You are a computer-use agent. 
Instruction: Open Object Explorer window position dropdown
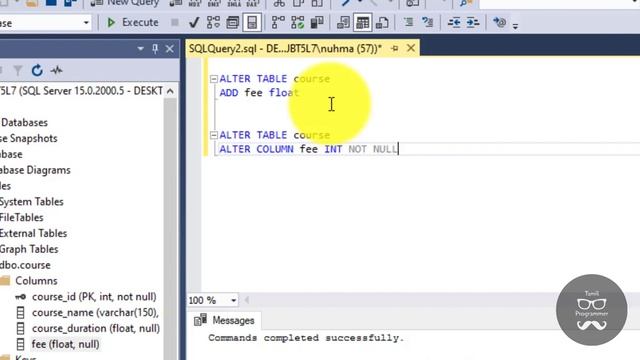[140, 49]
